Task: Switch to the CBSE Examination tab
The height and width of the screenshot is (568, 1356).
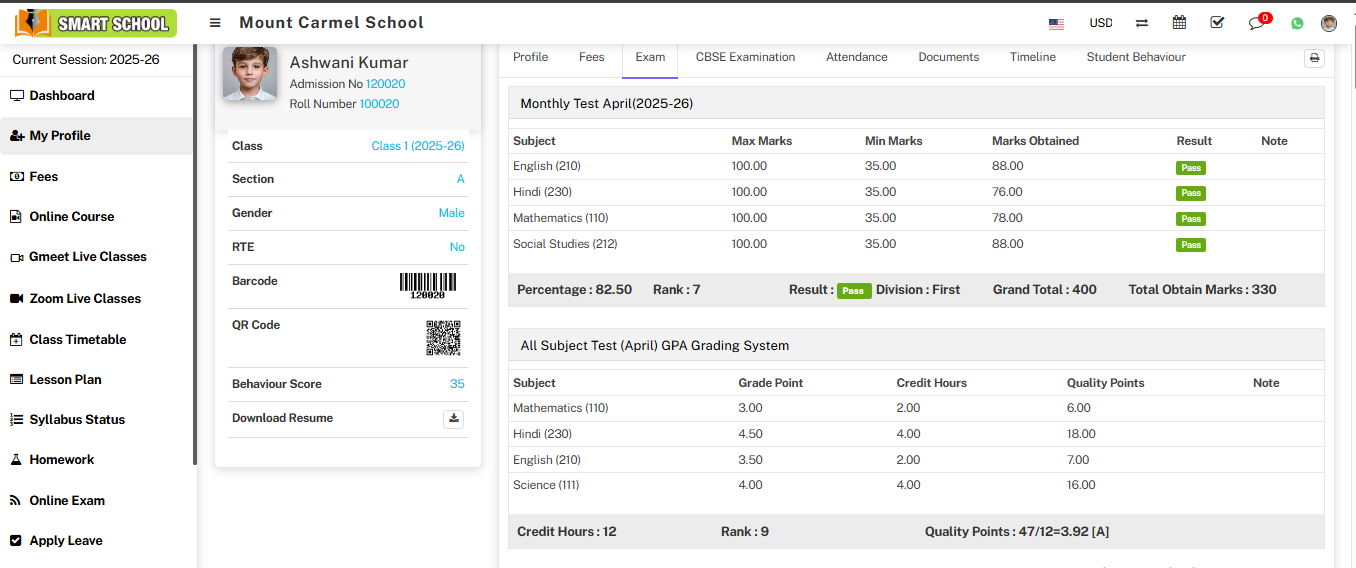Action: pos(745,57)
